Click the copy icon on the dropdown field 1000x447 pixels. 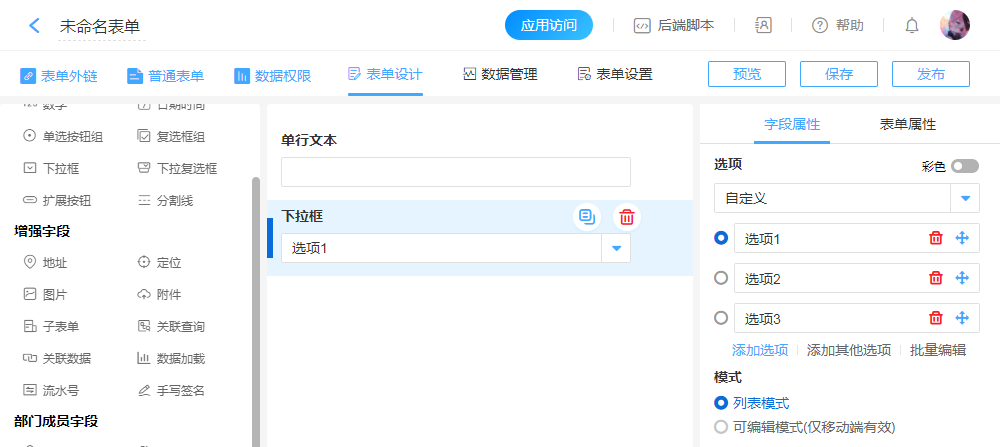click(x=587, y=216)
